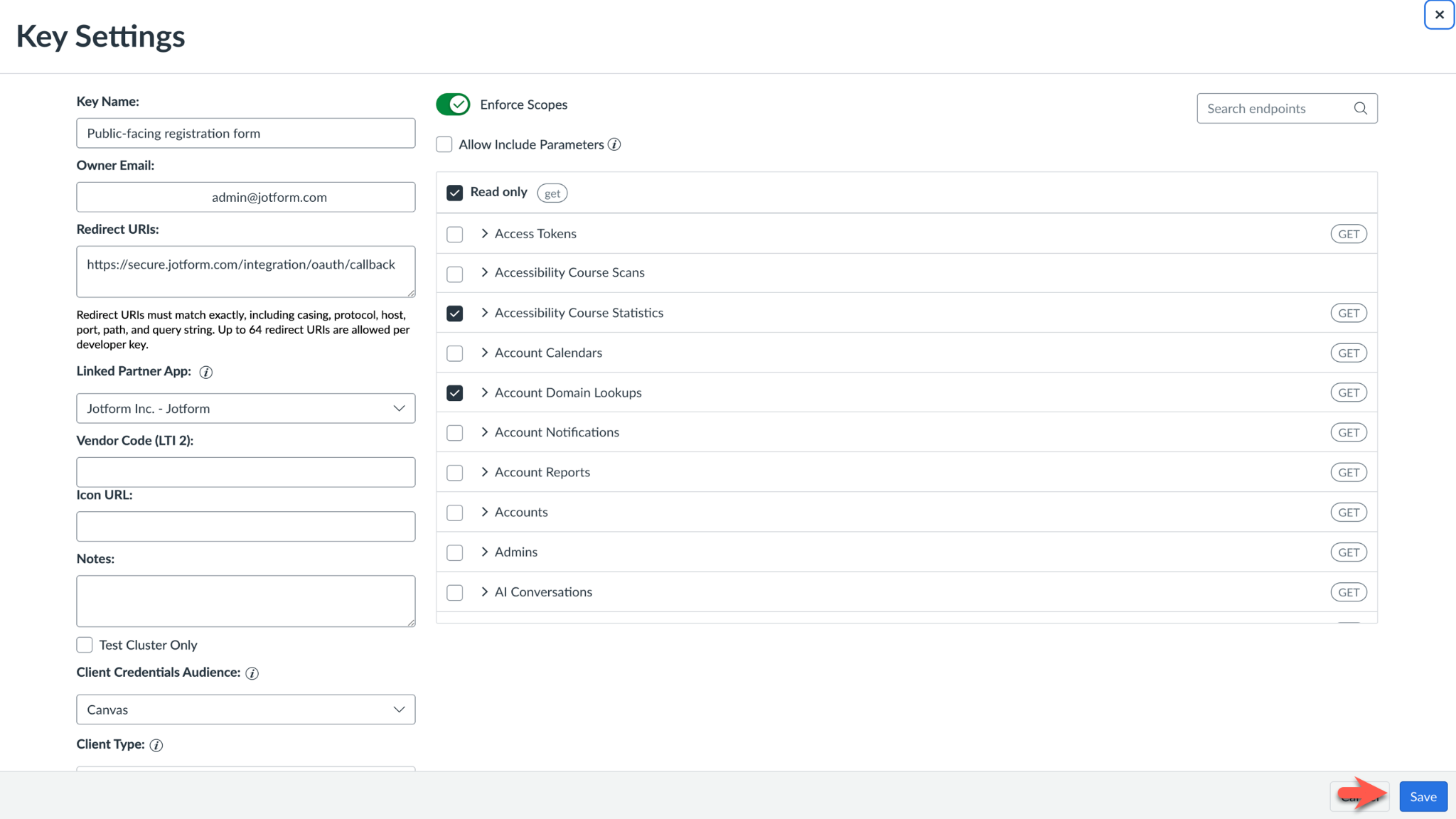Check Account Reports scope checkbox
This screenshot has height=819, width=1456.
pyautogui.click(x=455, y=473)
